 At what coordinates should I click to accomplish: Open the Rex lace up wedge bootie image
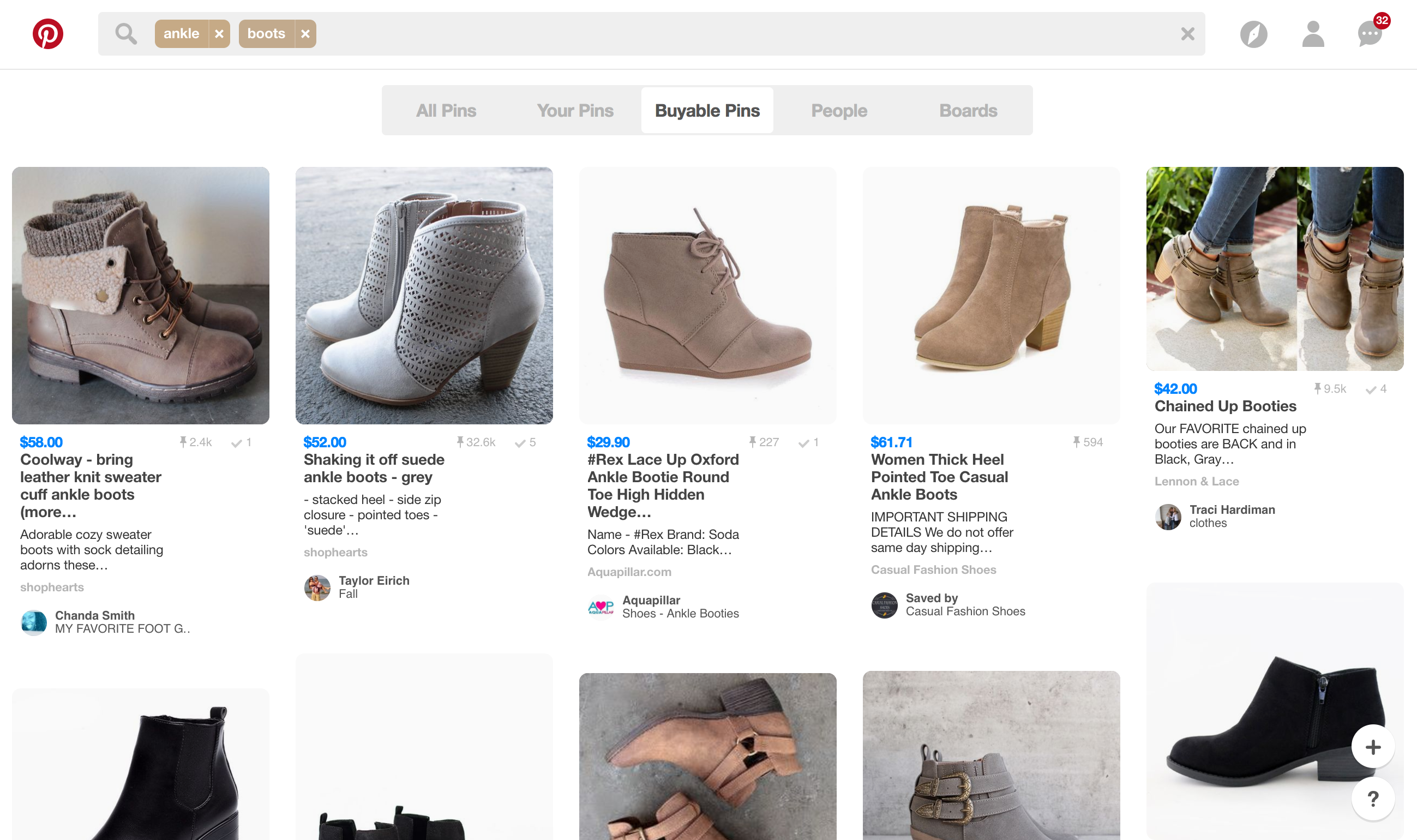(x=707, y=296)
